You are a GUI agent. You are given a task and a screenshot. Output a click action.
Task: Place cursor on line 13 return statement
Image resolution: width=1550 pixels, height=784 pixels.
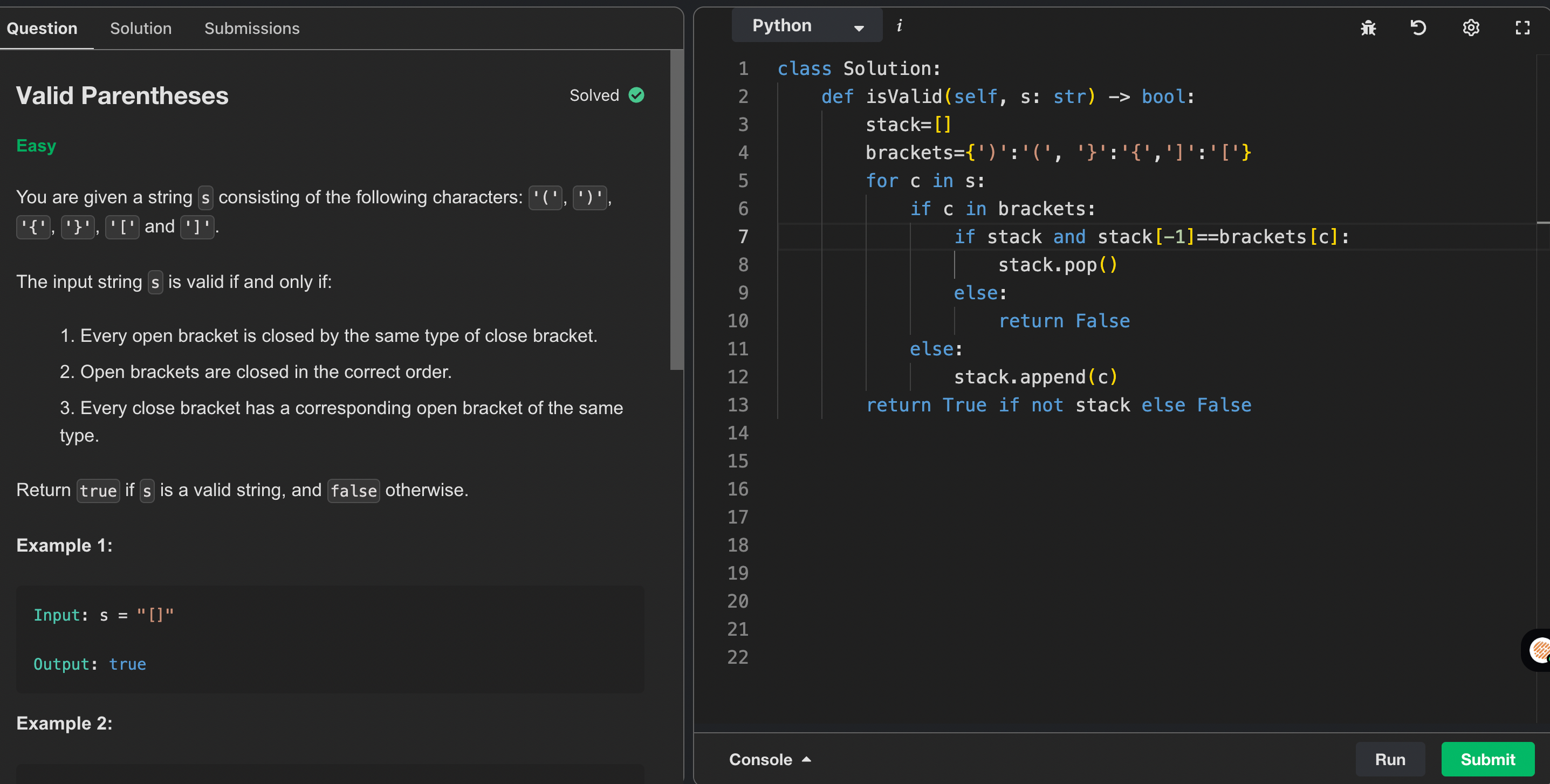click(x=1058, y=405)
